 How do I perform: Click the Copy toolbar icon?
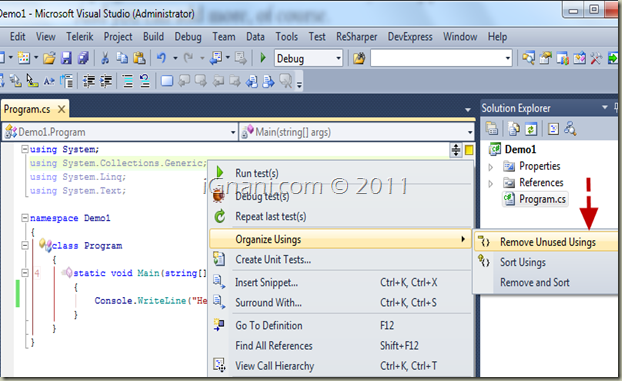click(122, 58)
